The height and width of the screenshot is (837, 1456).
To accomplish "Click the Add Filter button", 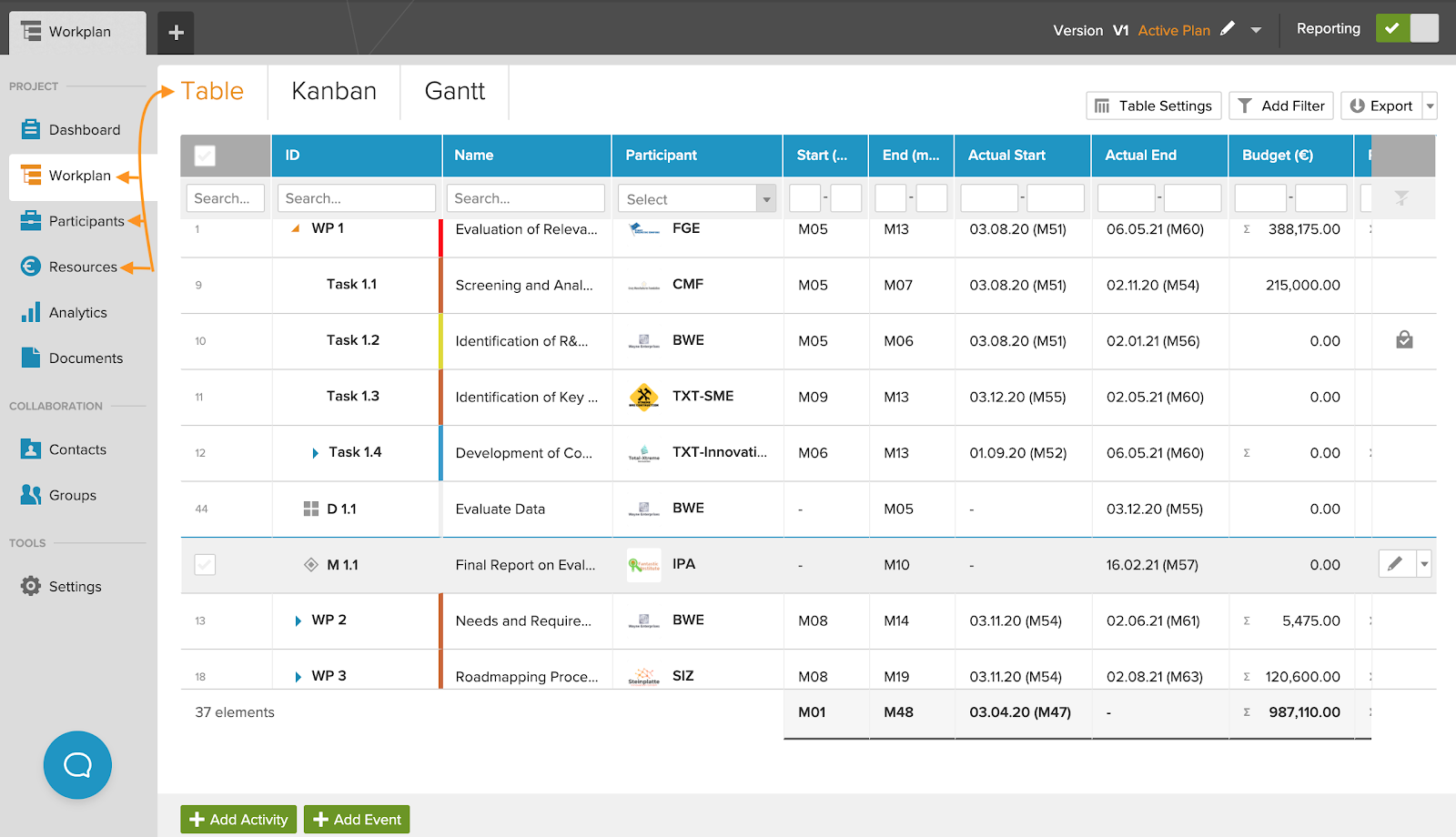I will (1281, 106).
